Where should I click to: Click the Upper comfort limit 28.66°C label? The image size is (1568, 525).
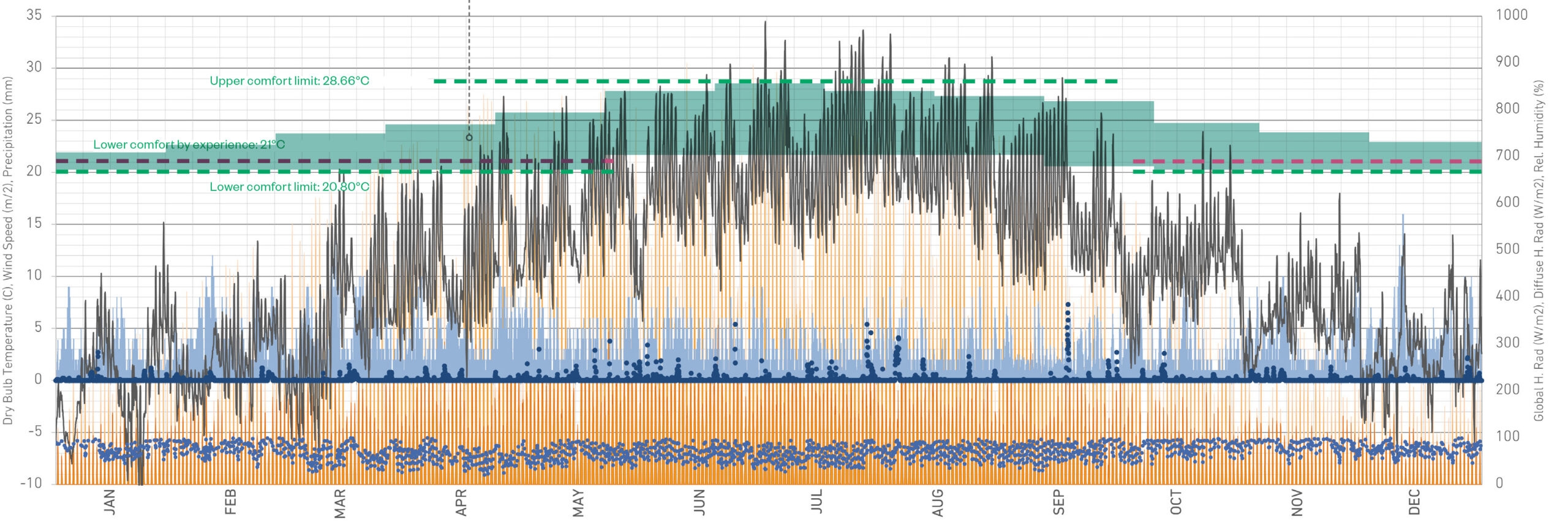pos(289,81)
